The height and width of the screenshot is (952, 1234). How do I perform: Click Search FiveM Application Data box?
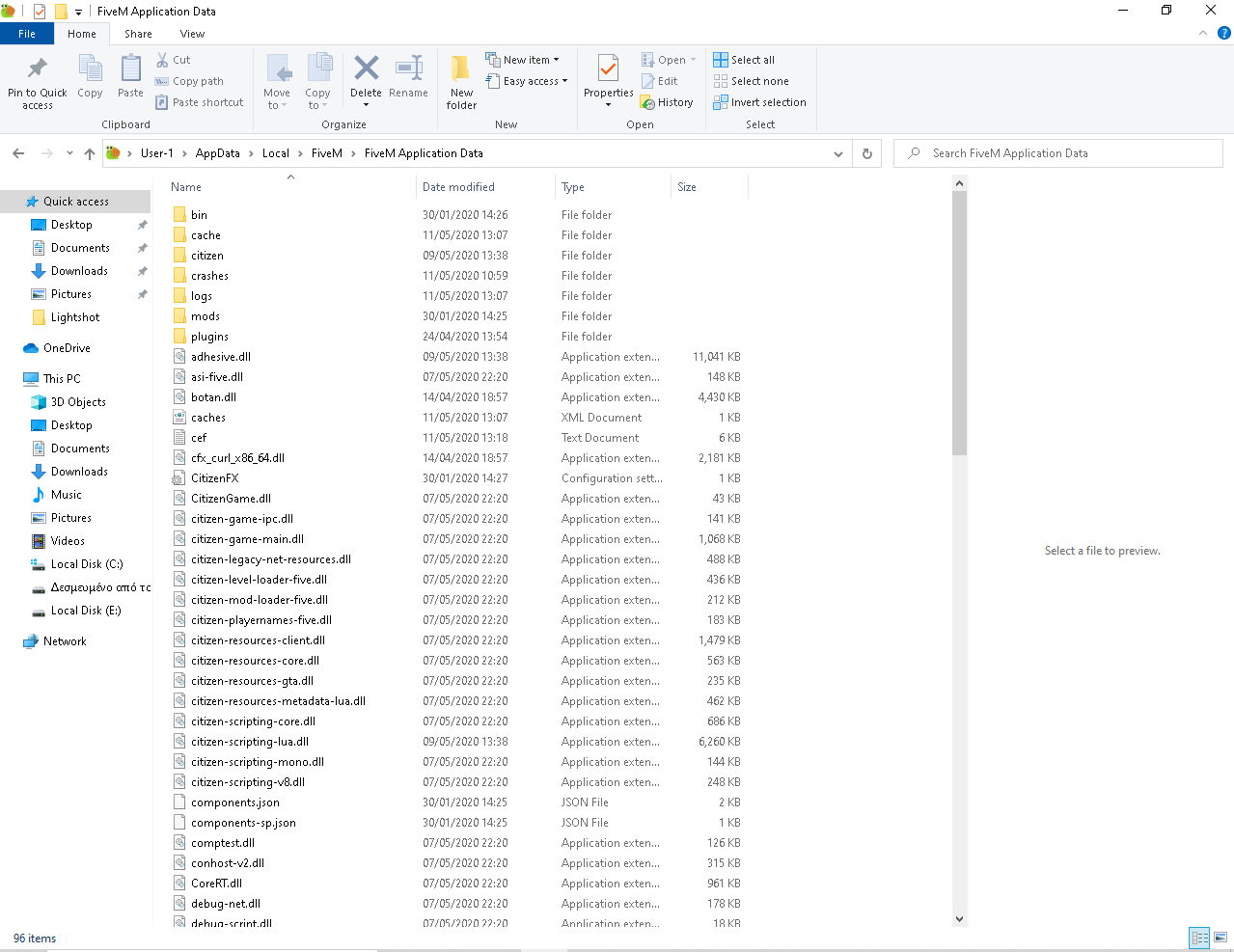(1058, 153)
